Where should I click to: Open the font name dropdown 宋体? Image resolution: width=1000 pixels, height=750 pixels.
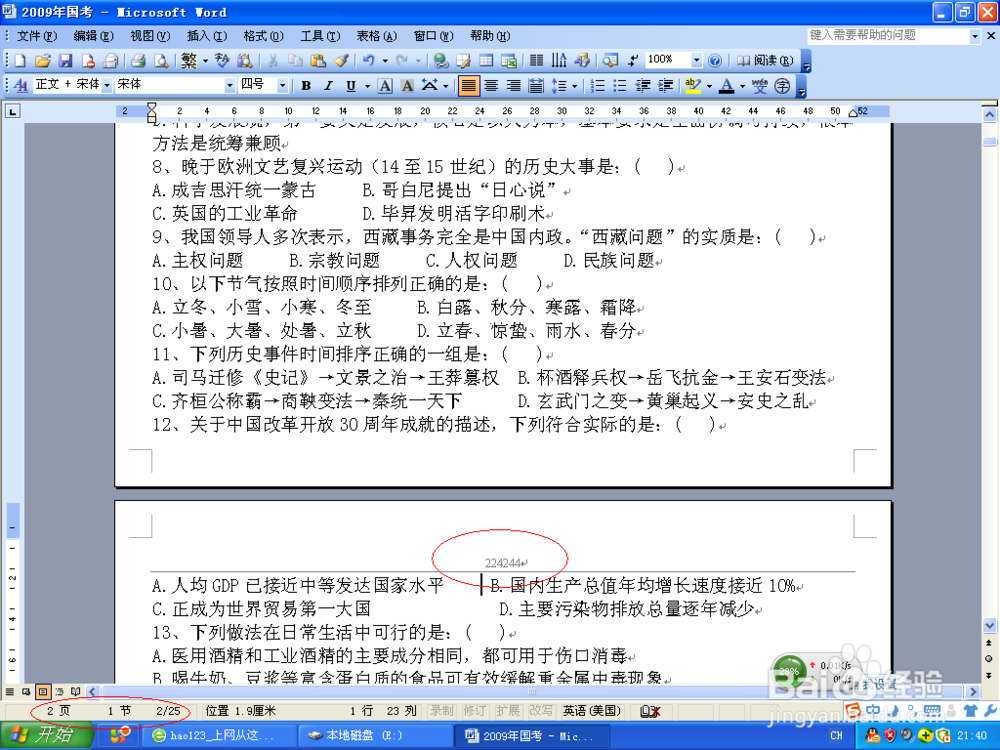[229, 85]
